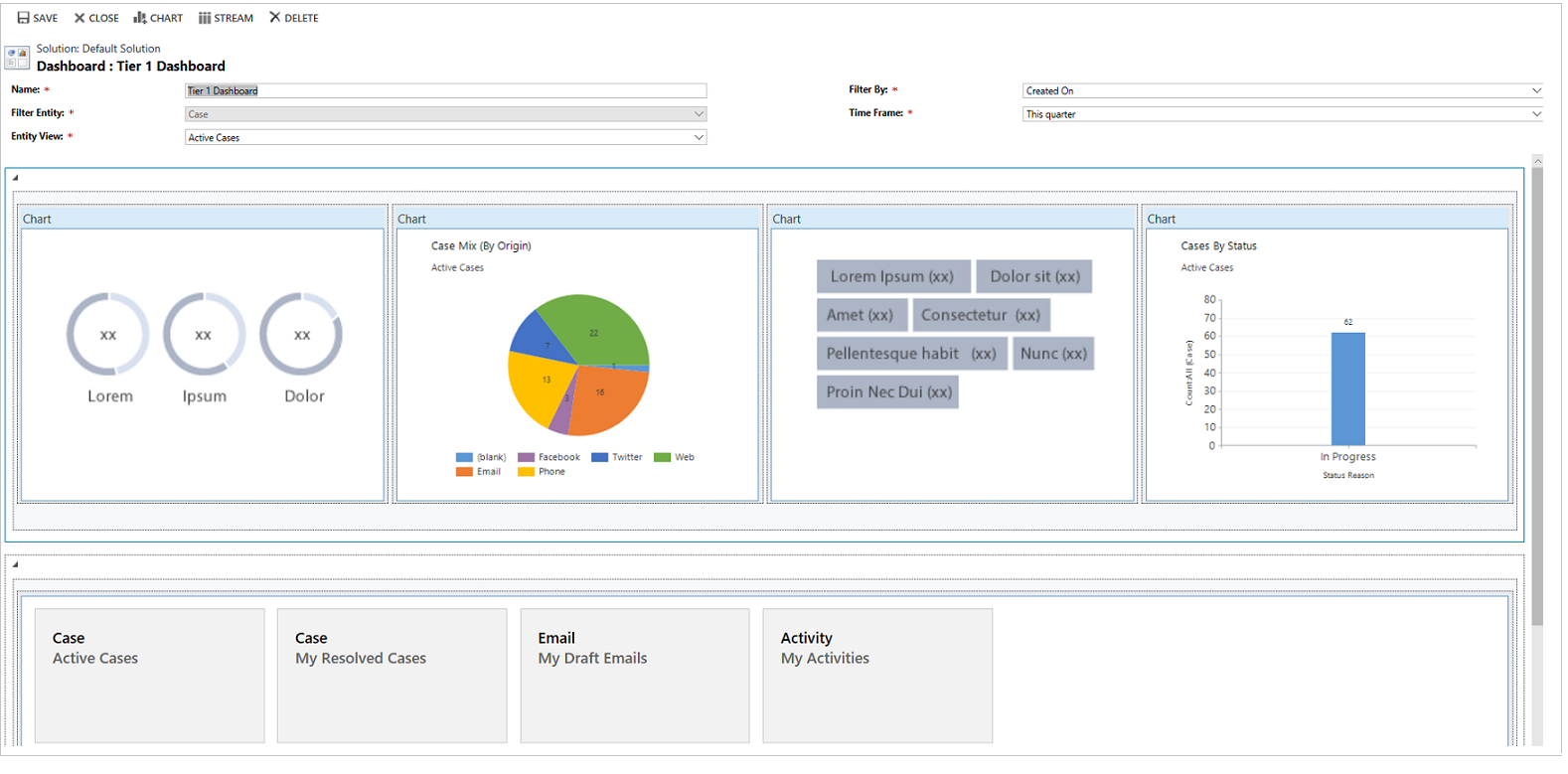The width and height of the screenshot is (1568, 774).
Task: Collapse the top charts section
Action: click(x=15, y=178)
